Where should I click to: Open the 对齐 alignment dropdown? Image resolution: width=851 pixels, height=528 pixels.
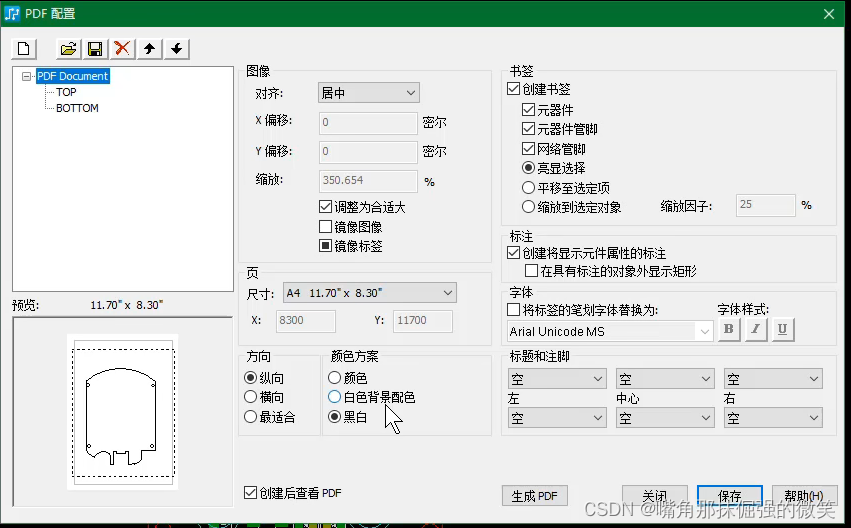[x=368, y=93]
